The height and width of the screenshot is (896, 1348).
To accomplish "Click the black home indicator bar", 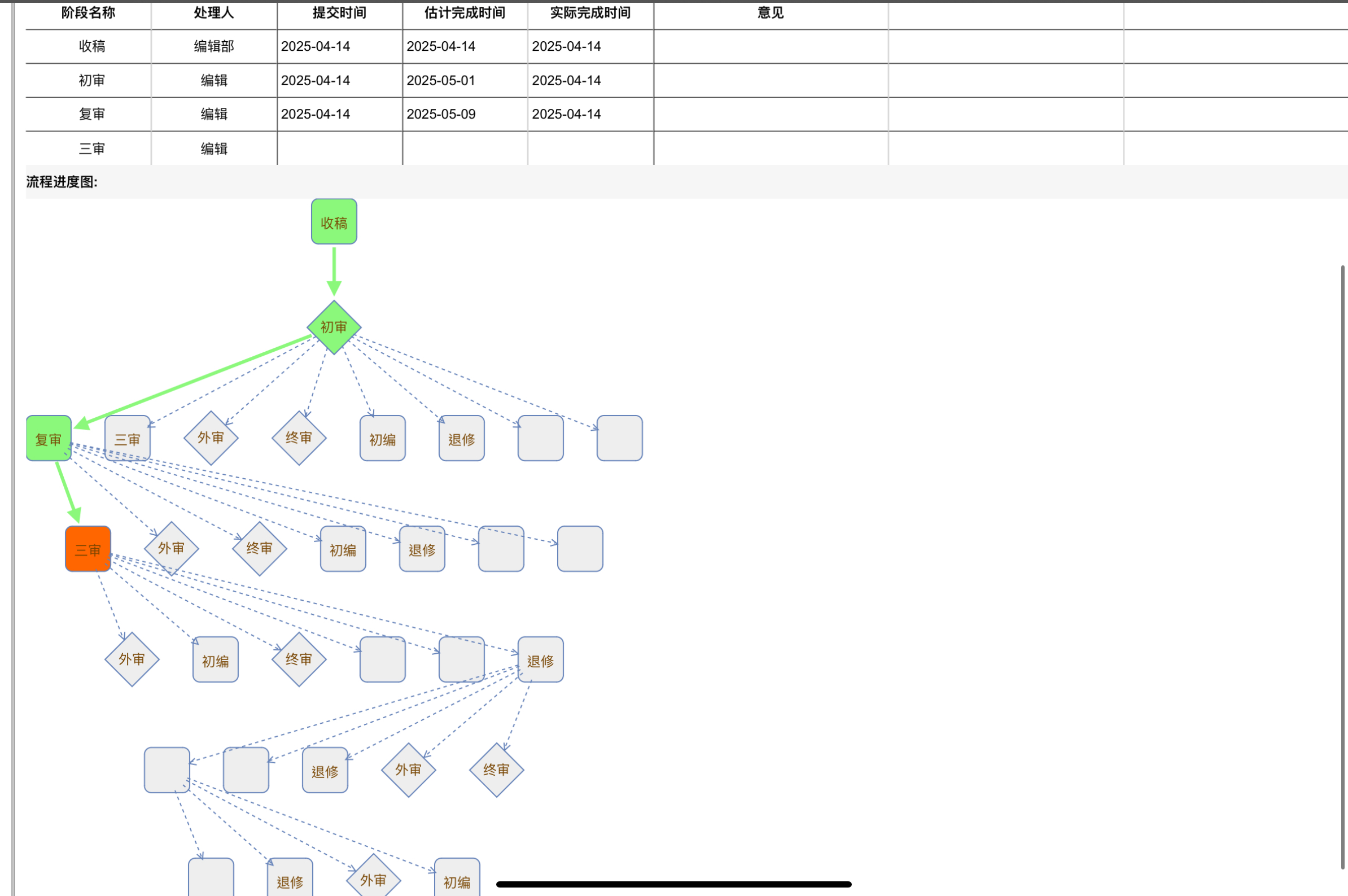I will coord(673,884).
